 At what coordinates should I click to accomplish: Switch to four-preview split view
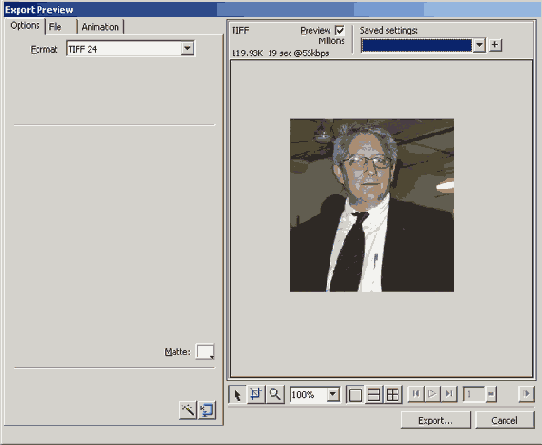pyautogui.click(x=392, y=394)
